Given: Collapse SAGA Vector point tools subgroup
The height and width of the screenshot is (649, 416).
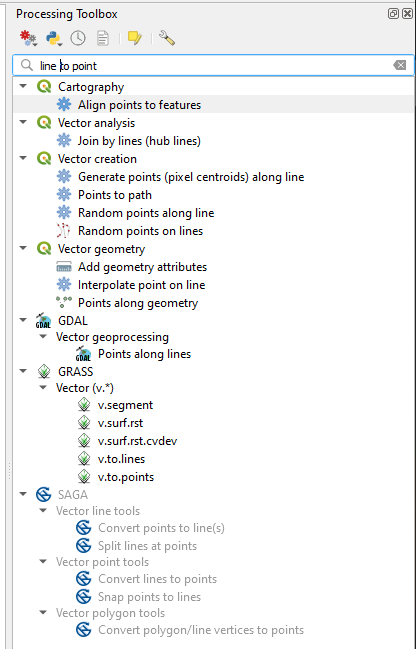Looking at the screenshot, I should point(43,562).
